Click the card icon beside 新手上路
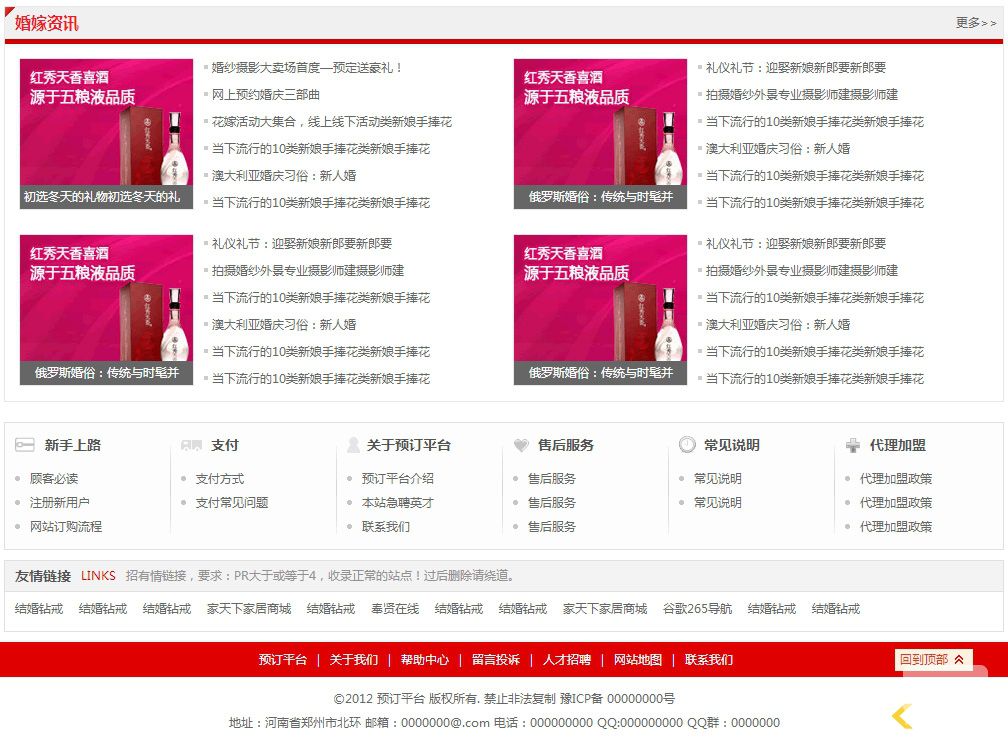The width and height of the screenshot is (1008, 745). (x=25, y=445)
